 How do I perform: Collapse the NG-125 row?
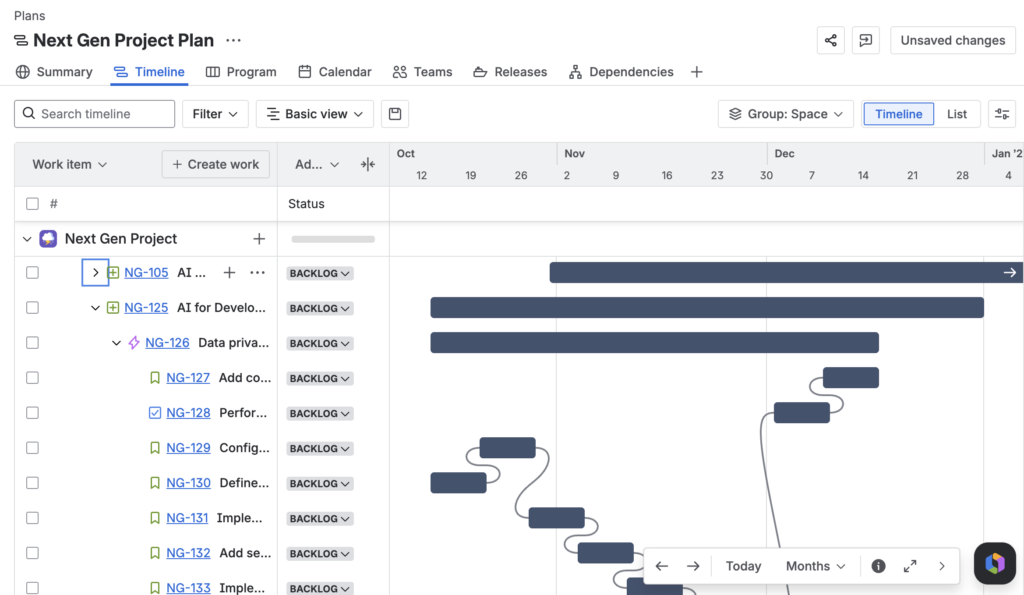[x=95, y=308]
